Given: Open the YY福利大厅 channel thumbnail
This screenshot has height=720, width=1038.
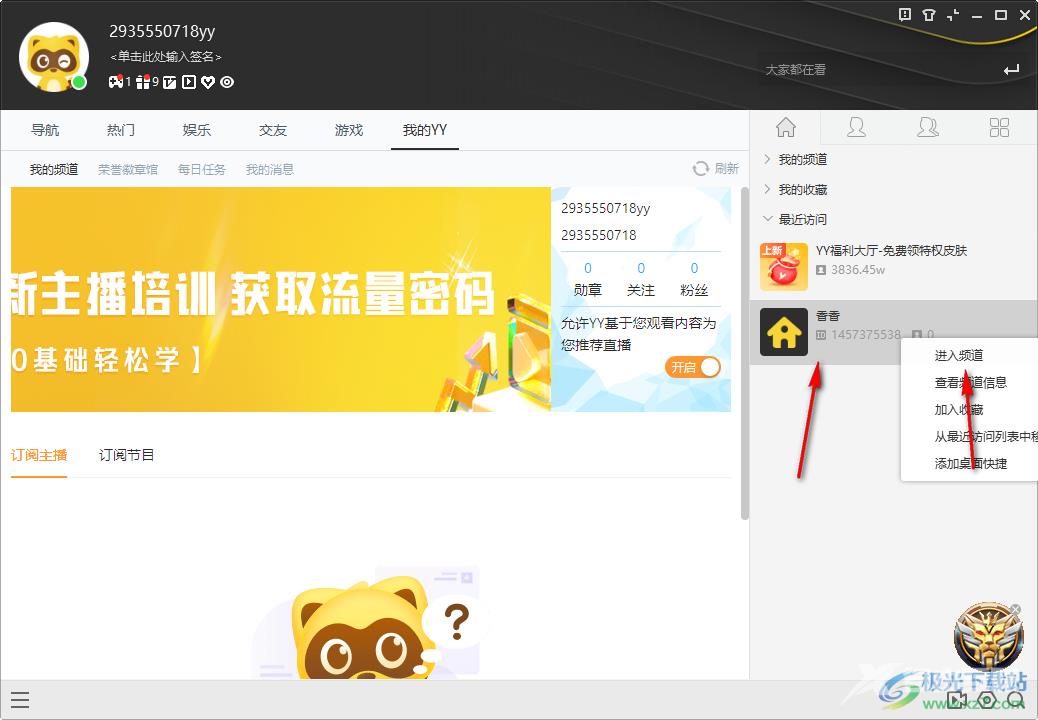Looking at the screenshot, I should 784,267.
